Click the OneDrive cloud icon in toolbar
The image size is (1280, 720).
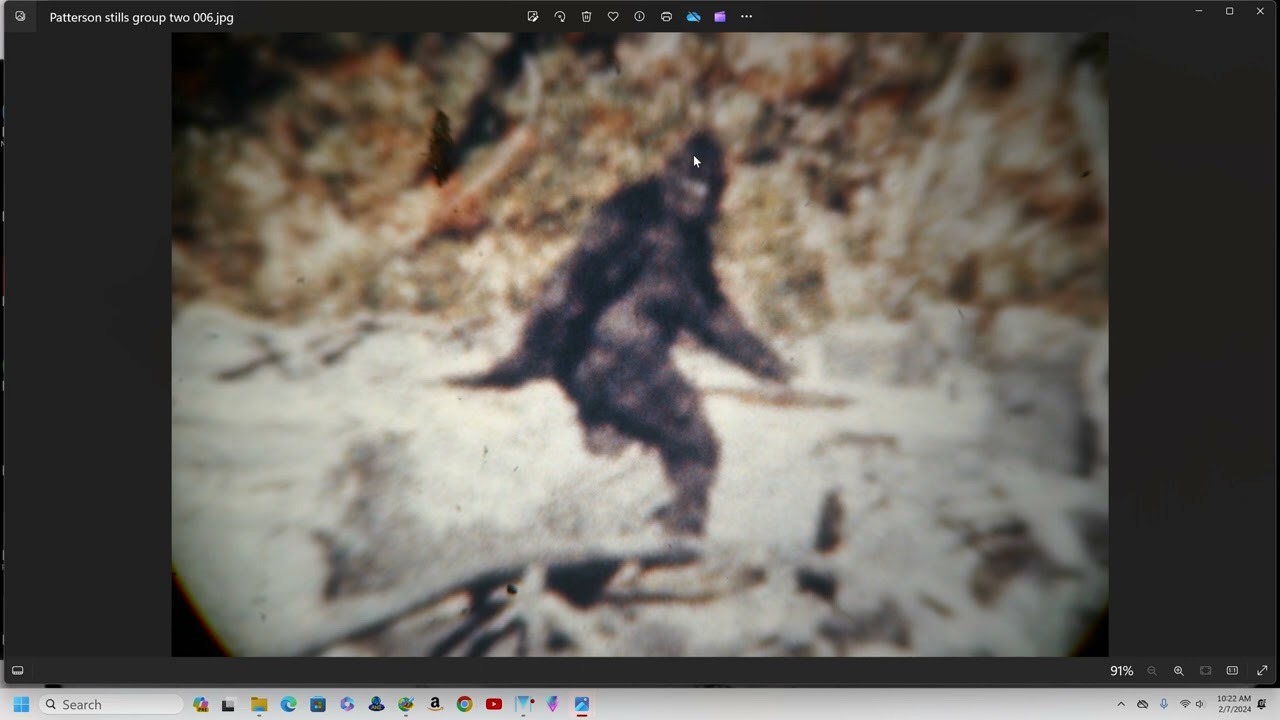click(693, 16)
